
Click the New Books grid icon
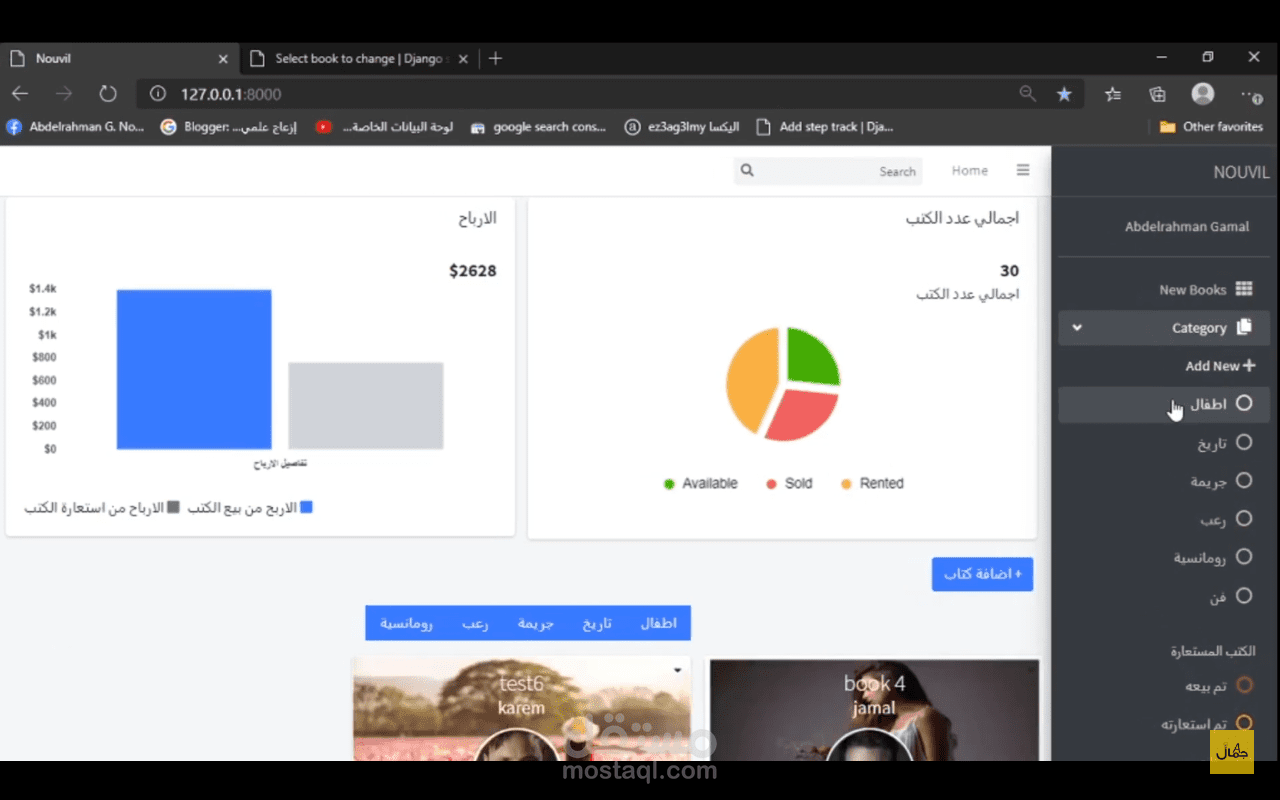coord(1244,289)
